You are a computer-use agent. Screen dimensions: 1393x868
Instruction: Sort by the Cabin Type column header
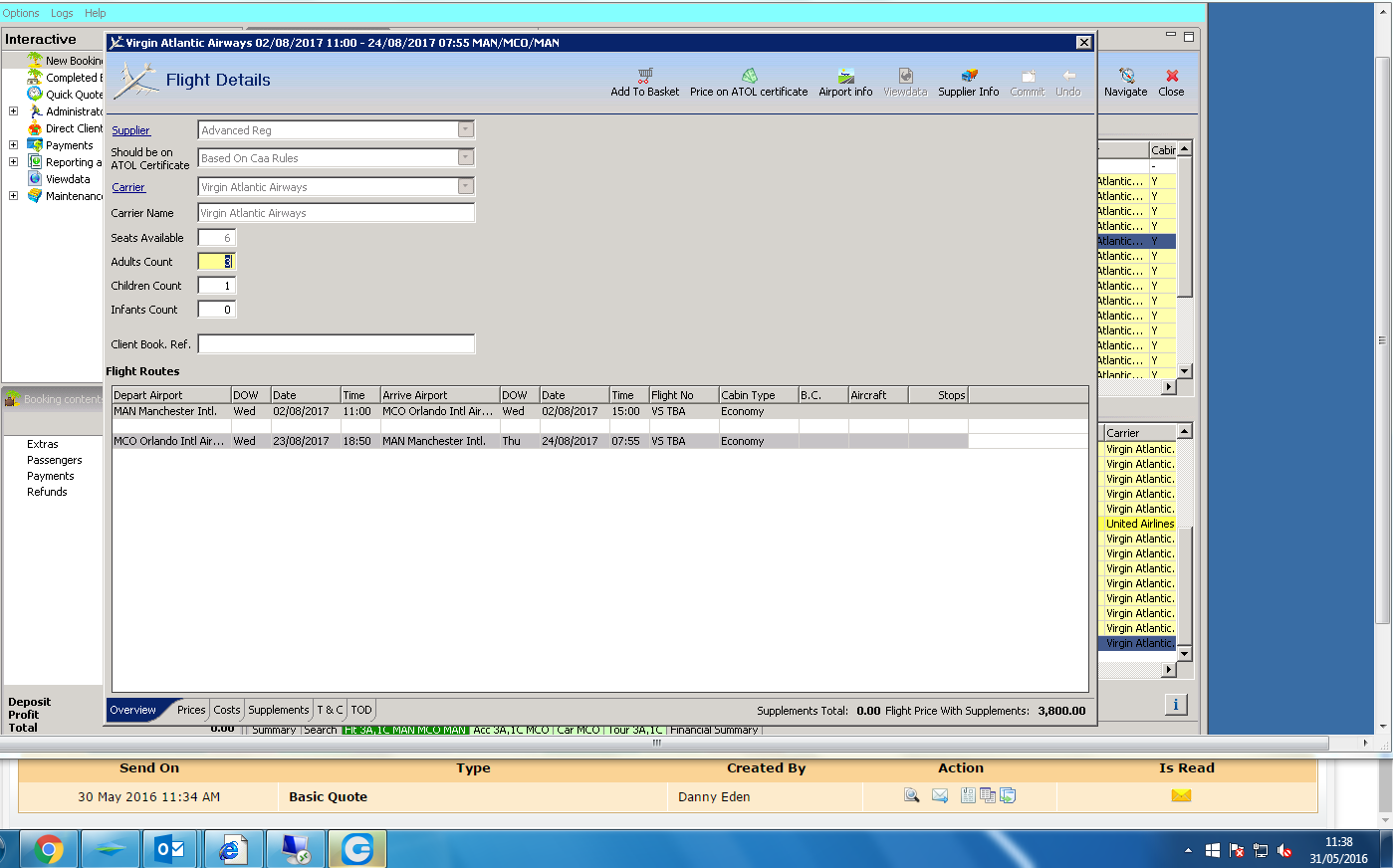click(759, 395)
